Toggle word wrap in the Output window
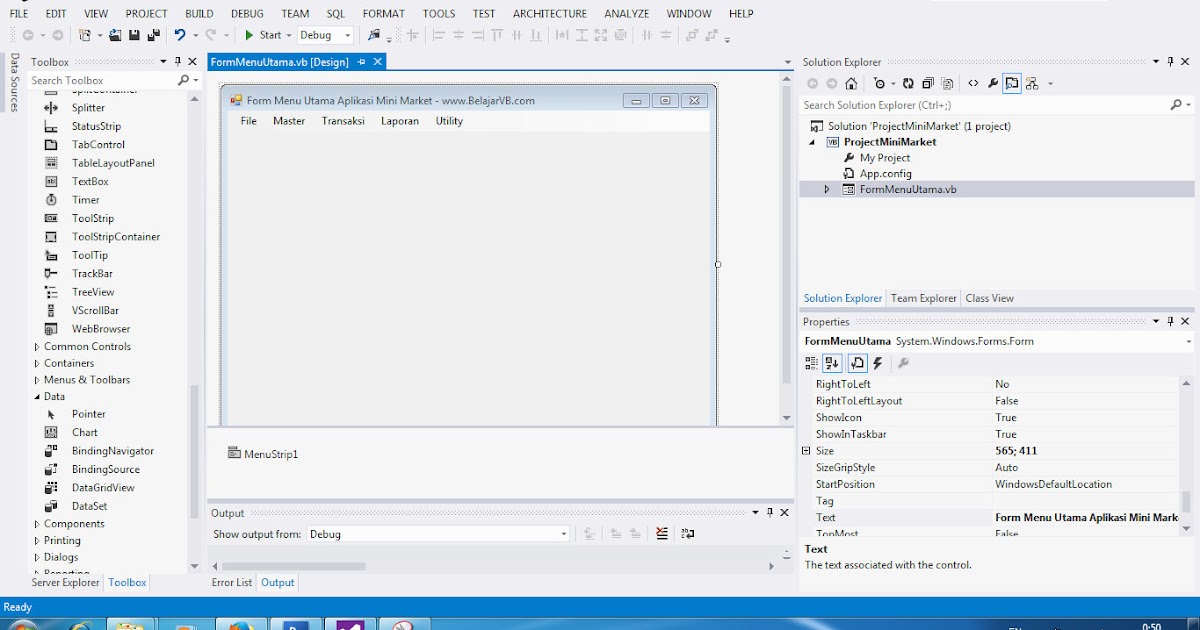Screen dimensions: 1200x630 [x=687, y=533]
